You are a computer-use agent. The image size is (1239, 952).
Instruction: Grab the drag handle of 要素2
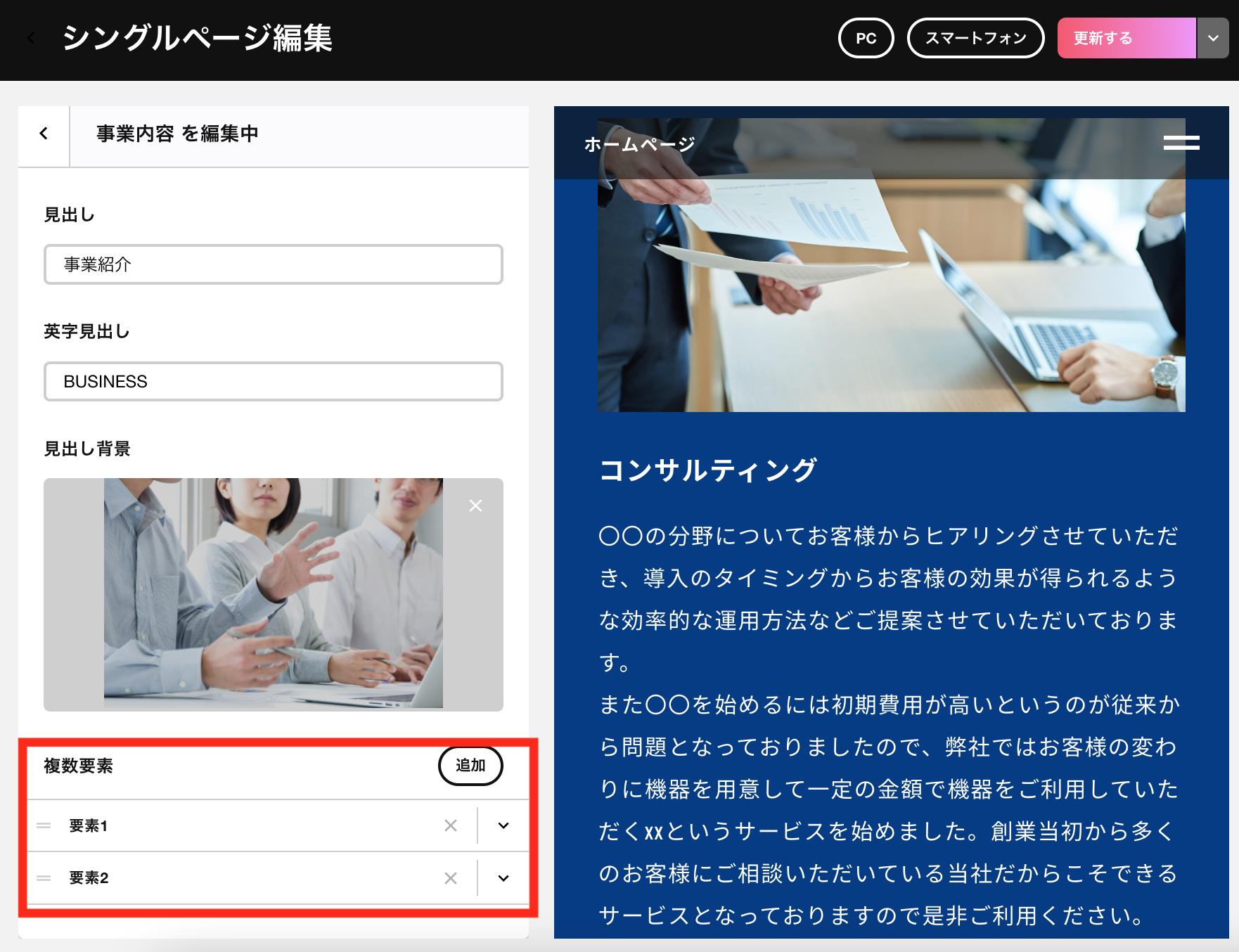pyautogui.click(x=44, y=878)
